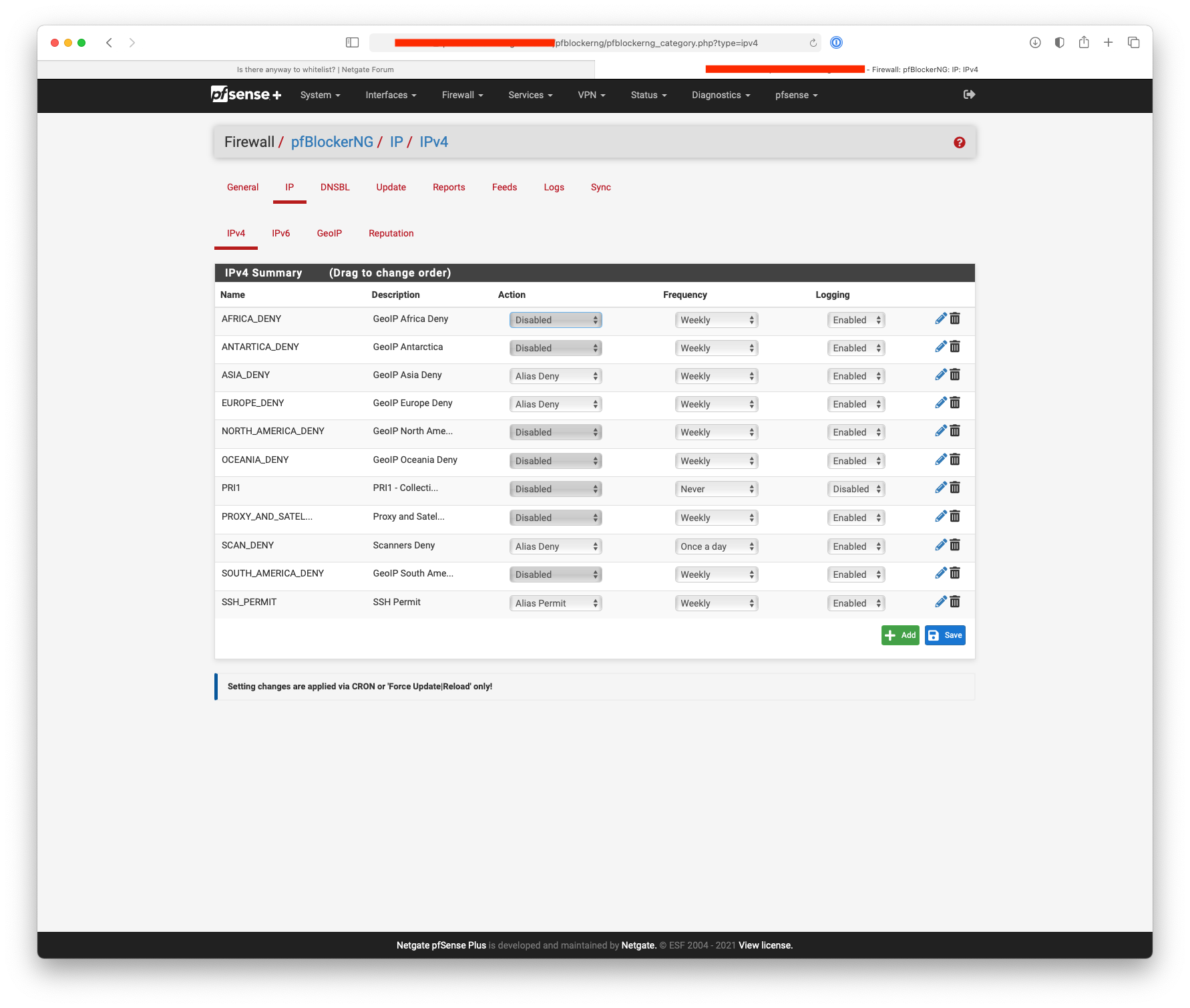
Task: Click the pfSense Plus logo
Action: click(x=246, y=95)
